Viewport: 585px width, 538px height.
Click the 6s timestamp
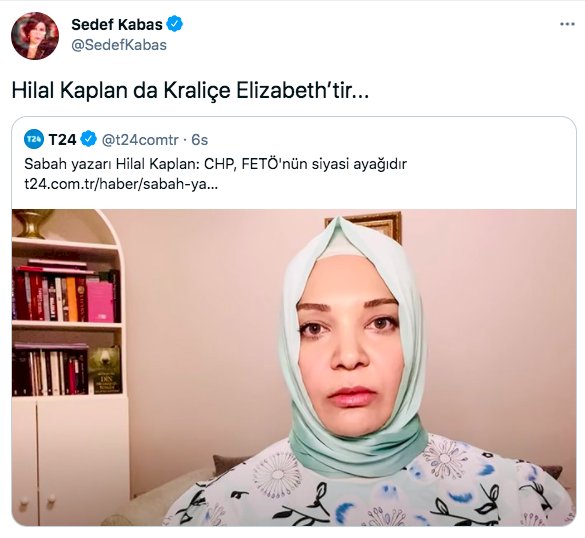[x=199, y=140]
